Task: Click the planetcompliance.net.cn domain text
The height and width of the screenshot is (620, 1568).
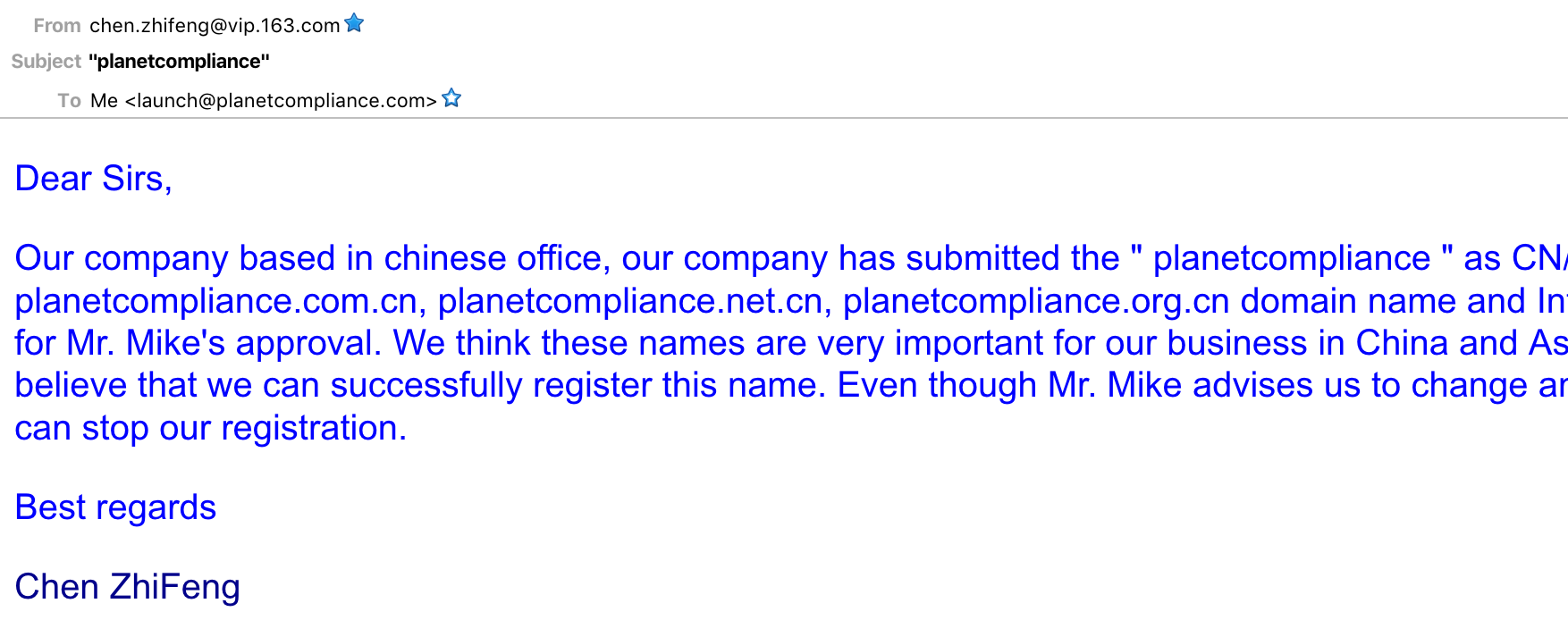Action: (630, 301)
